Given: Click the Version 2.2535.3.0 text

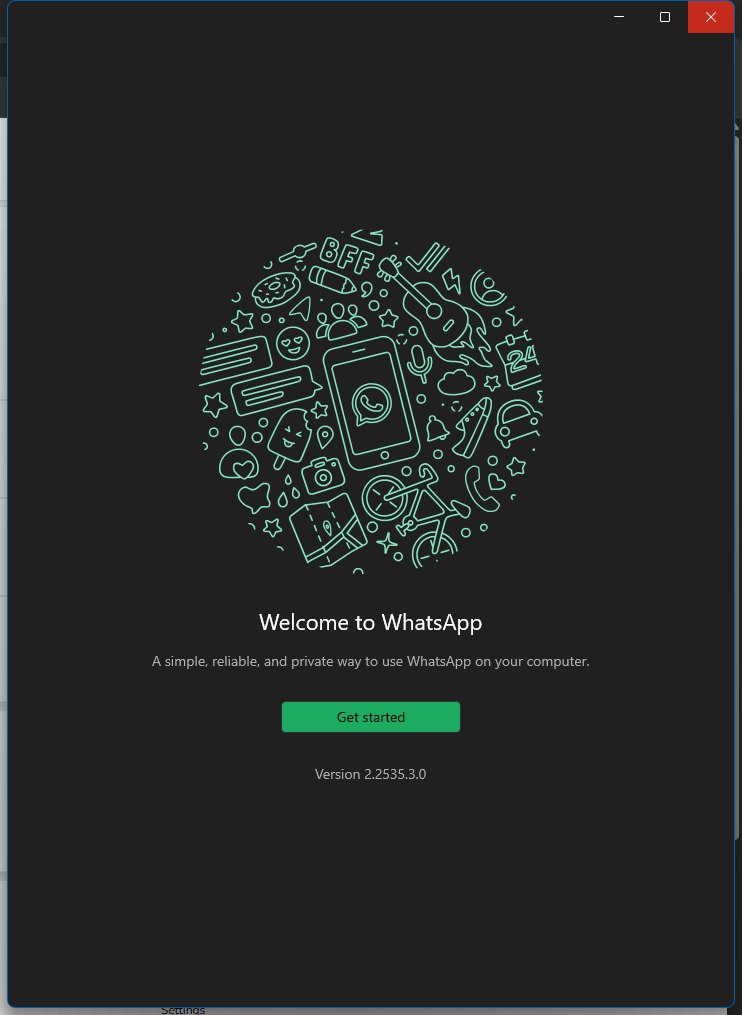Looking at the screenshot, I should tap(370, 774).
